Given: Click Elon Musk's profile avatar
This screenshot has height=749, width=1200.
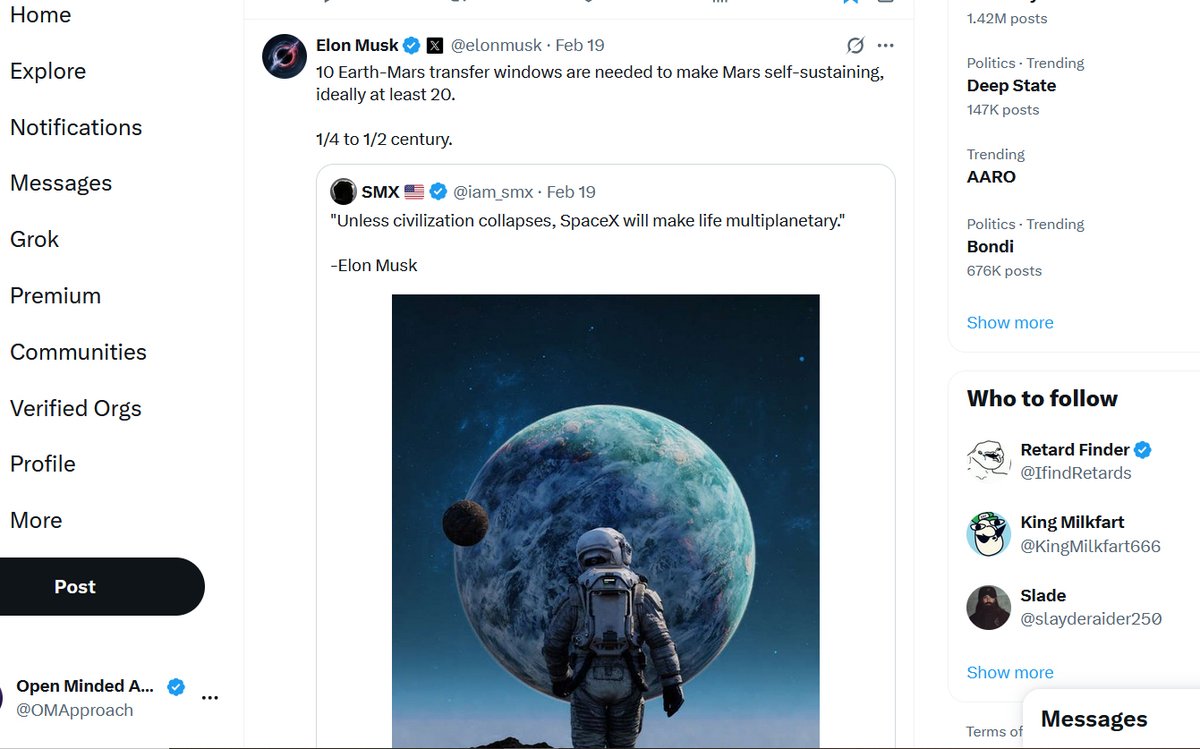Looking at the screenshot, I should (284, 56).
